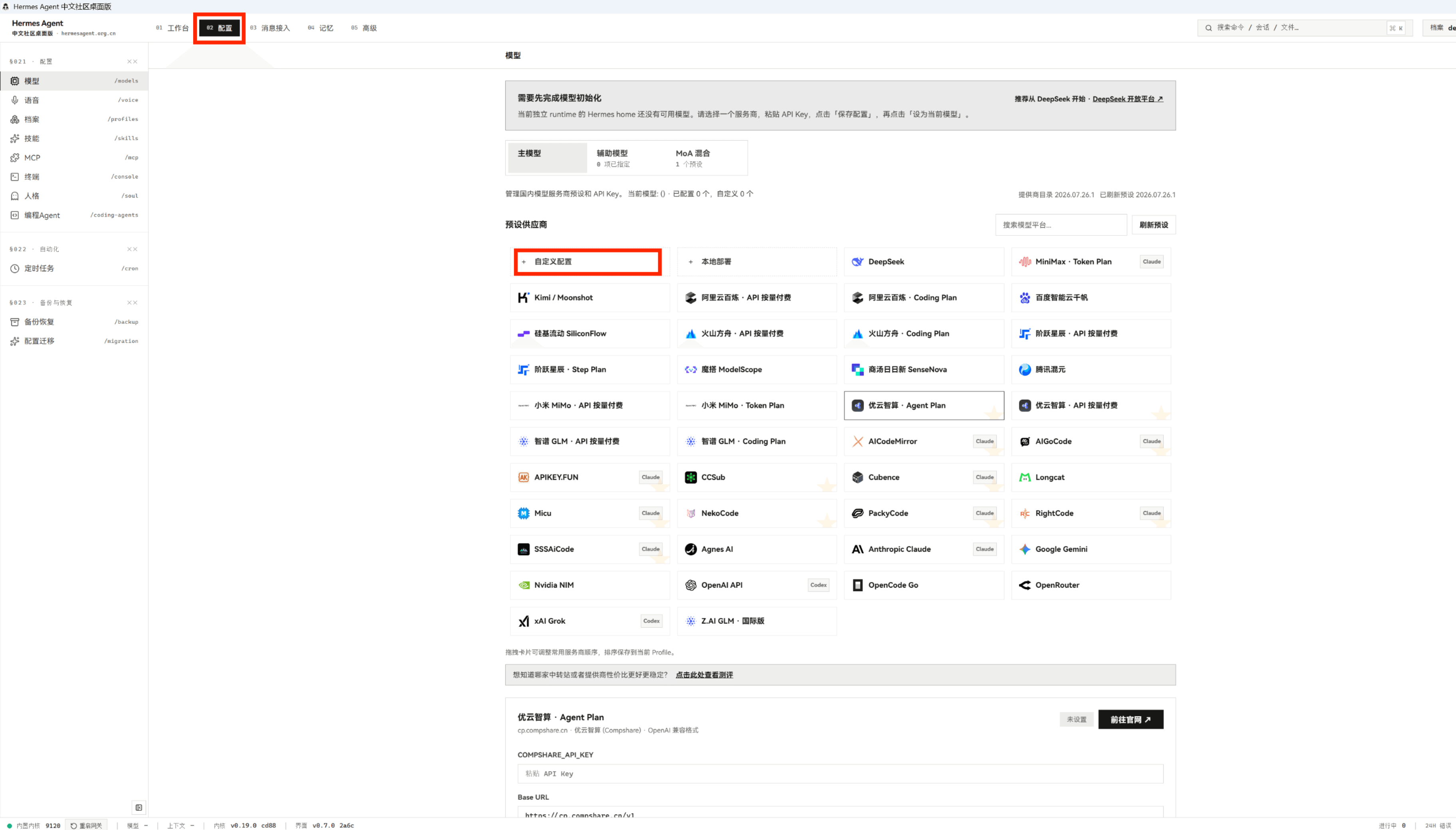Open the 档案 profiles sidebar item
Screen dimensions: 1456x830
tap(74, 119)
